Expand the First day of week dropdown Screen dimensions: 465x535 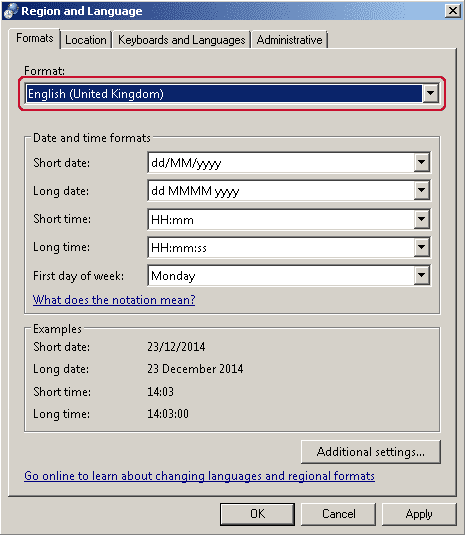pyautogui.click(x=422, y=275)
